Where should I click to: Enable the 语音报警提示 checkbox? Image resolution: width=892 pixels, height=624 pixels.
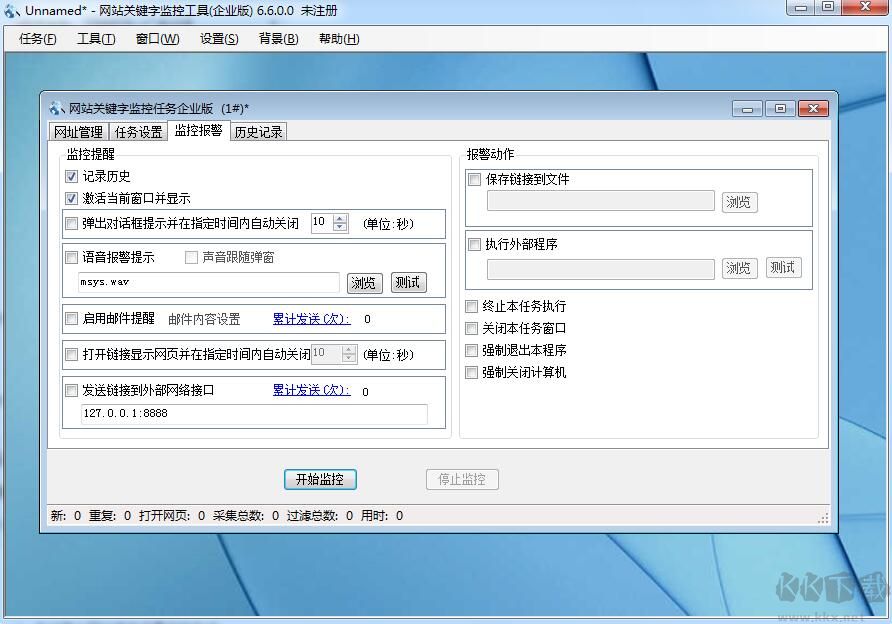pos(71,258)
